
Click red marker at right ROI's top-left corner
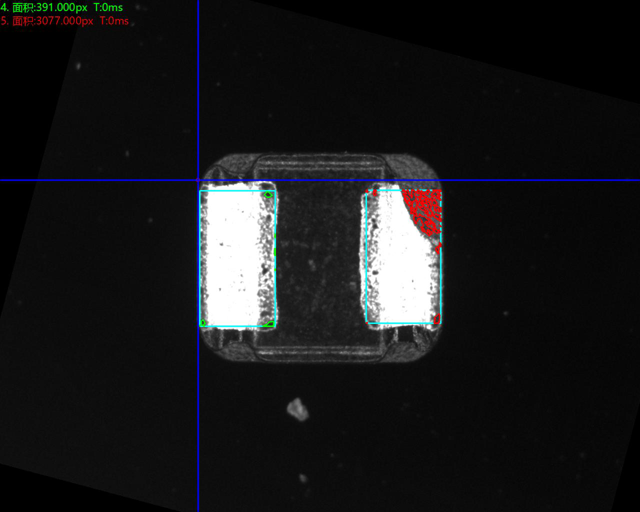click(375, 190)
